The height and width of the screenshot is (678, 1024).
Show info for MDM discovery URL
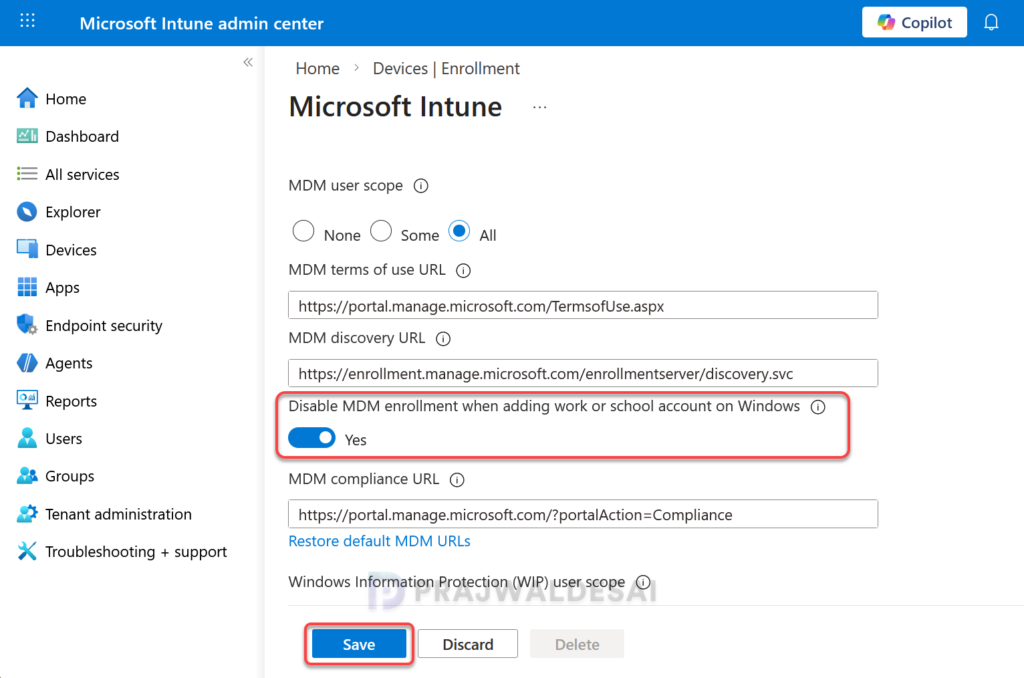point(443,338)
